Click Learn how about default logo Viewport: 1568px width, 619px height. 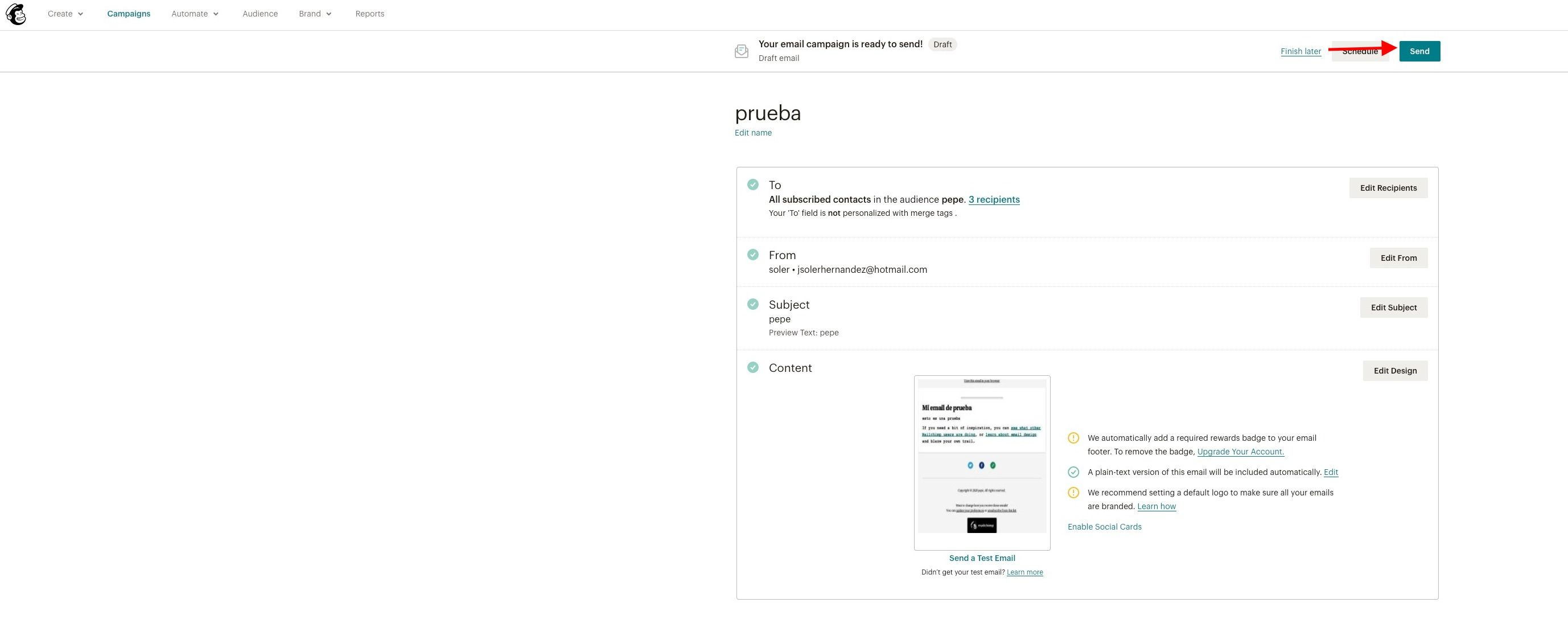coord(1157,506)
